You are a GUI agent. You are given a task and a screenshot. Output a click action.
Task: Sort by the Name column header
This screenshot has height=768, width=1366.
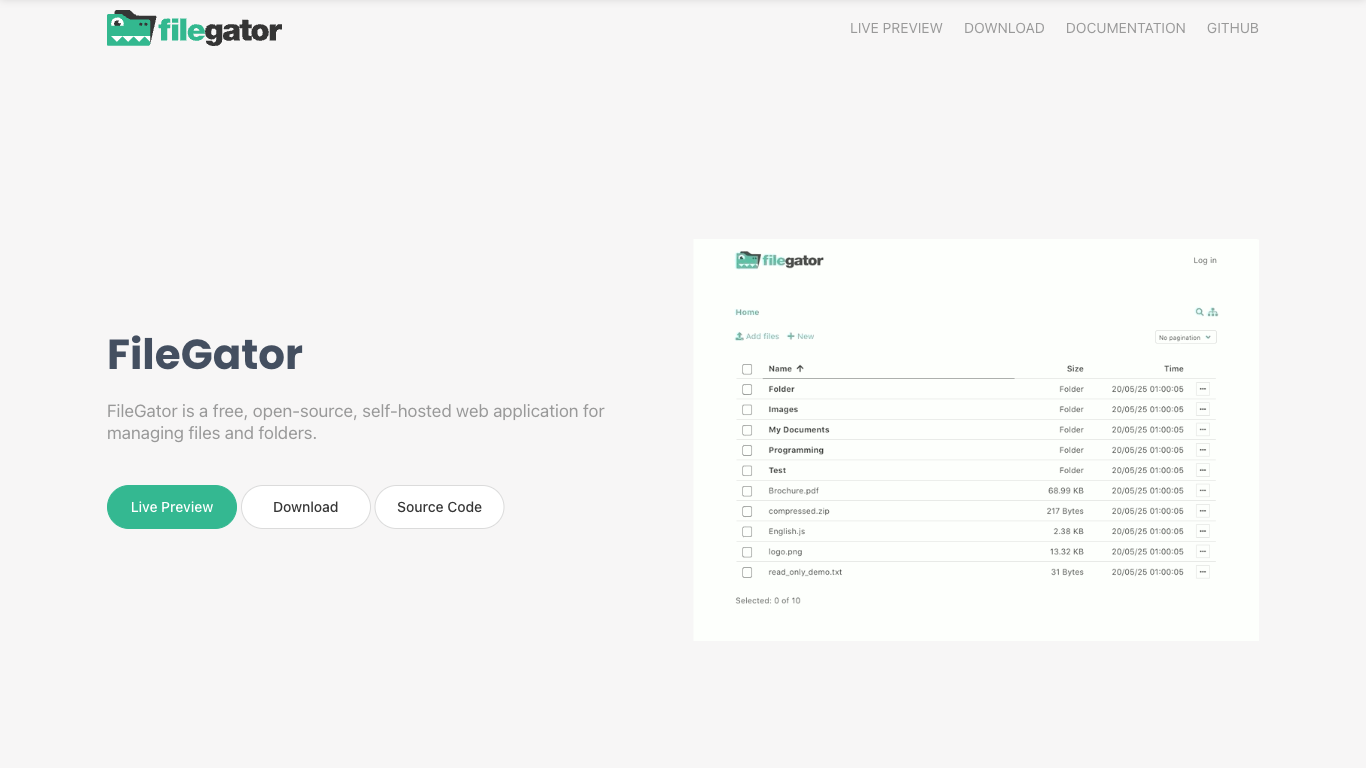pyautogui.click(x=780, y=369)
